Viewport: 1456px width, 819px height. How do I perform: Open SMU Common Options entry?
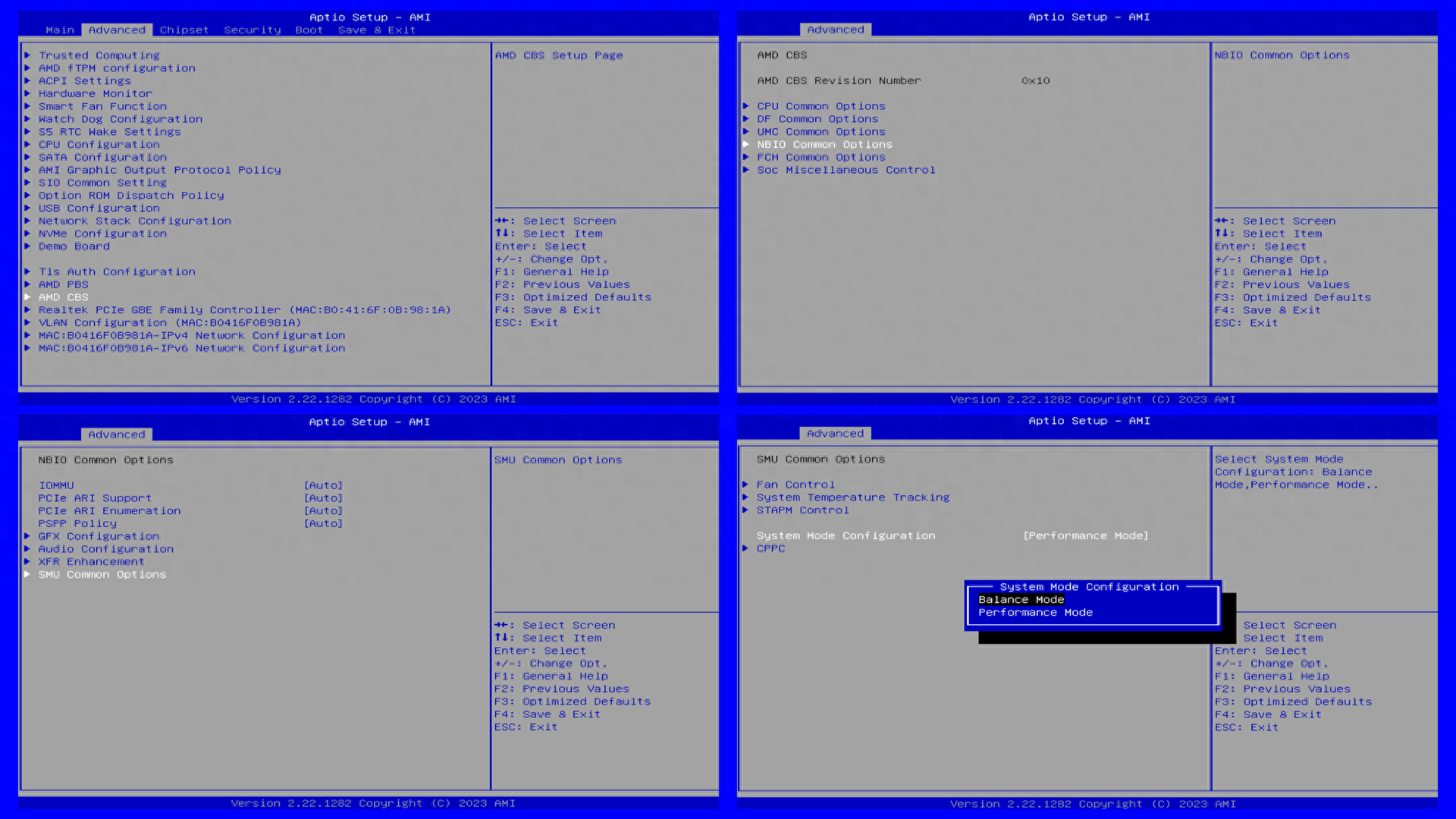click(x=102, y=575)
